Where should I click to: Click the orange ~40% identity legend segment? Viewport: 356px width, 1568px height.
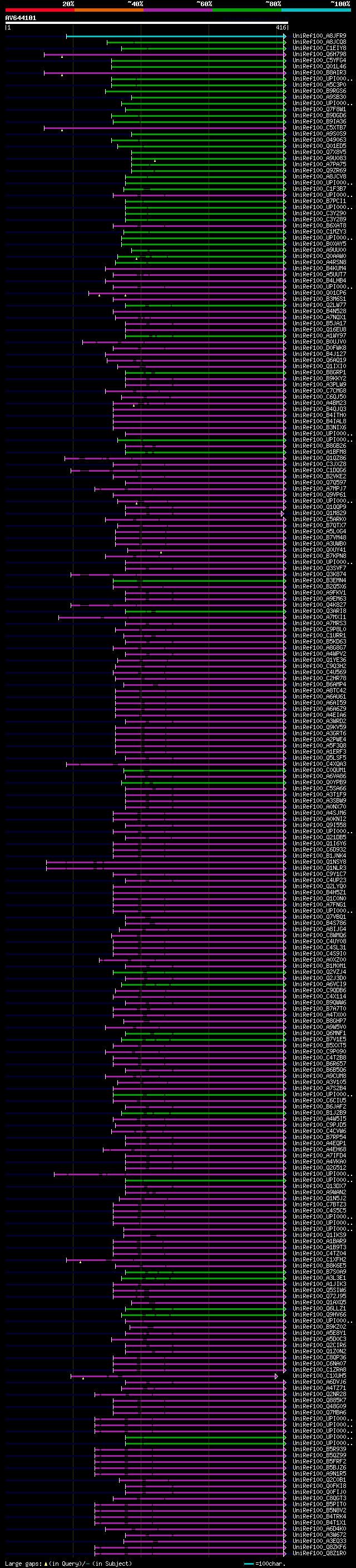[109, 10]
